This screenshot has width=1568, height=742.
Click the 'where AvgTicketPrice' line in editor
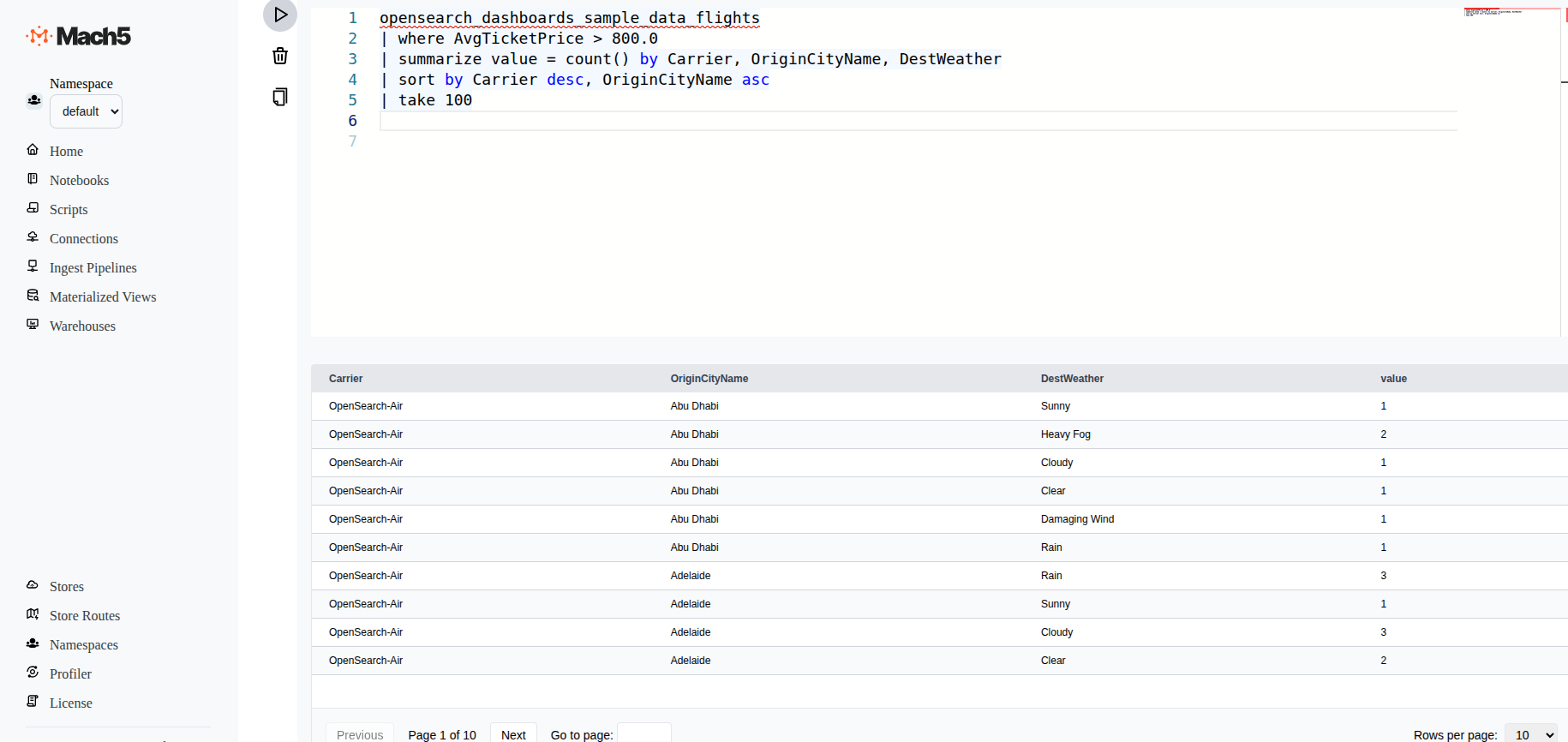click(x=519, y=39)
